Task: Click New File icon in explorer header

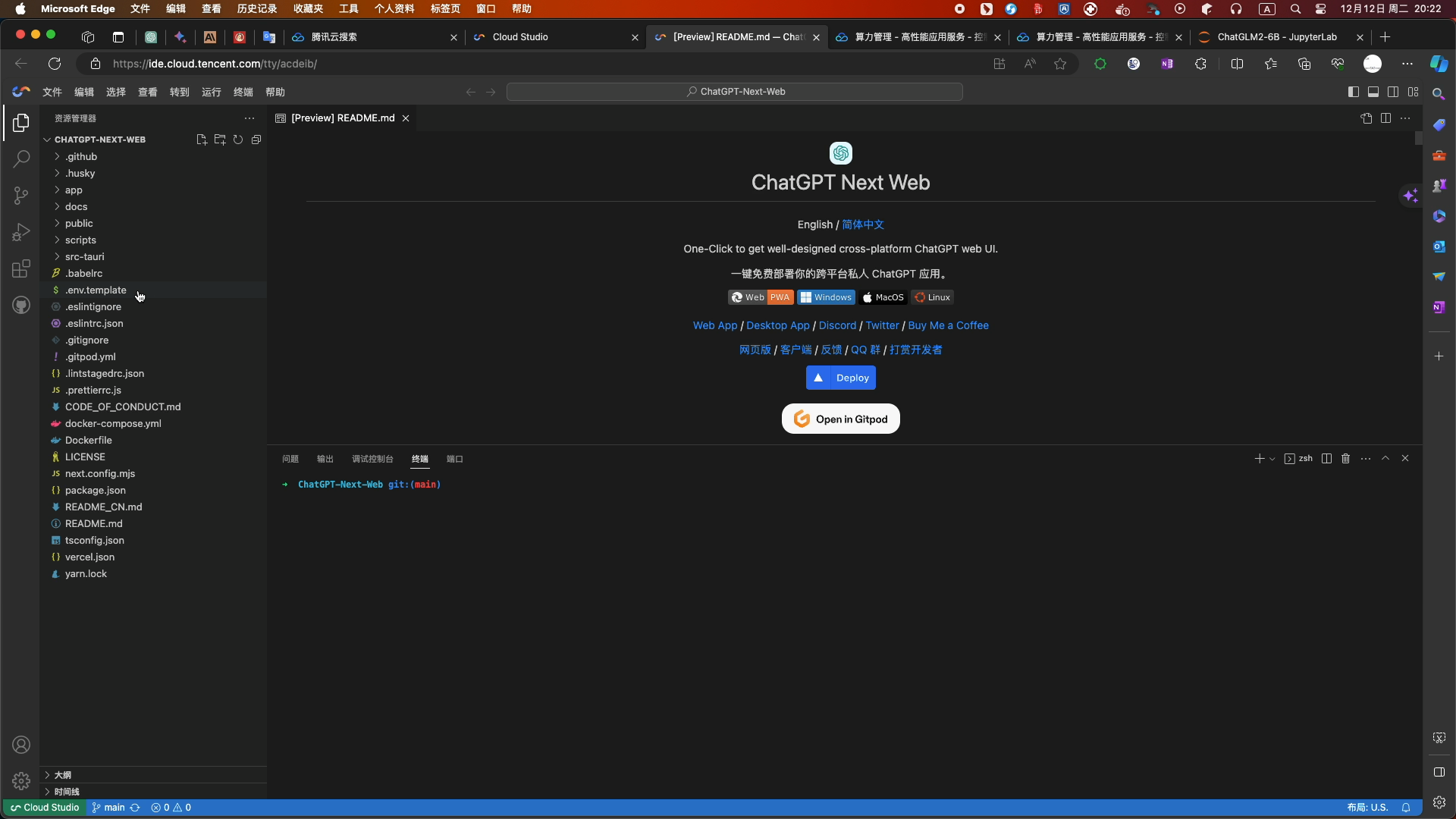Action: pyautogui.click(x=201, y=140)
